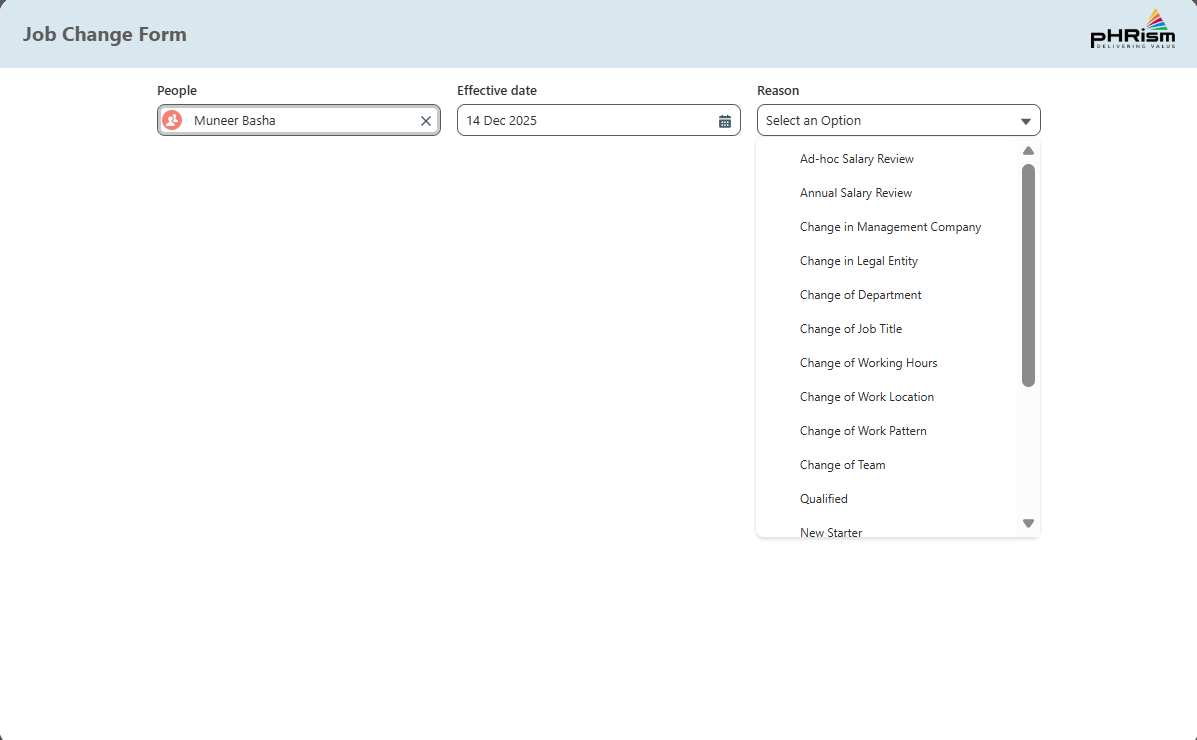The height and width of the screenshot is (740, 1197).
Task: Click the person avatar icon beside Muneer Basha
Action: 172,120
